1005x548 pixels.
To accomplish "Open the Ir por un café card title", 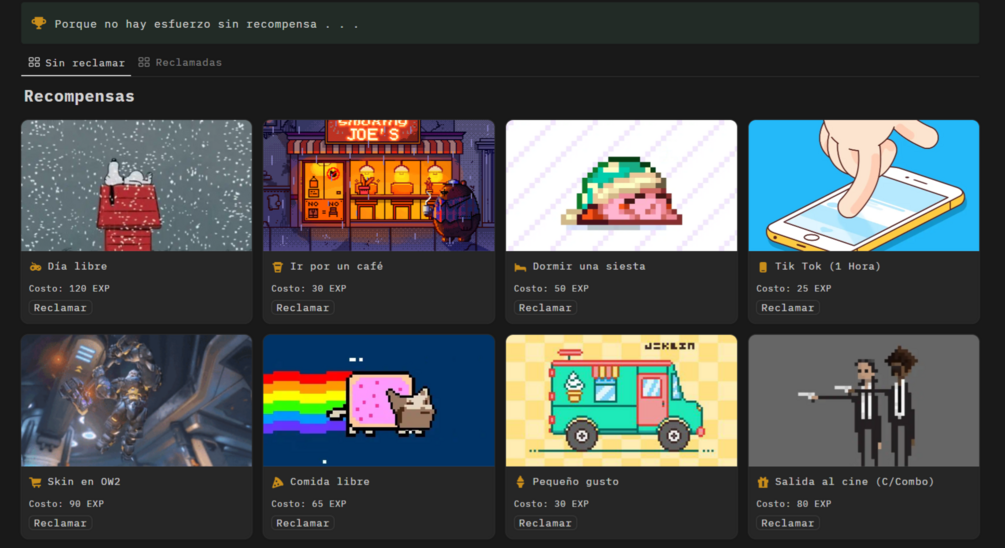I will (x=336, y=267).
